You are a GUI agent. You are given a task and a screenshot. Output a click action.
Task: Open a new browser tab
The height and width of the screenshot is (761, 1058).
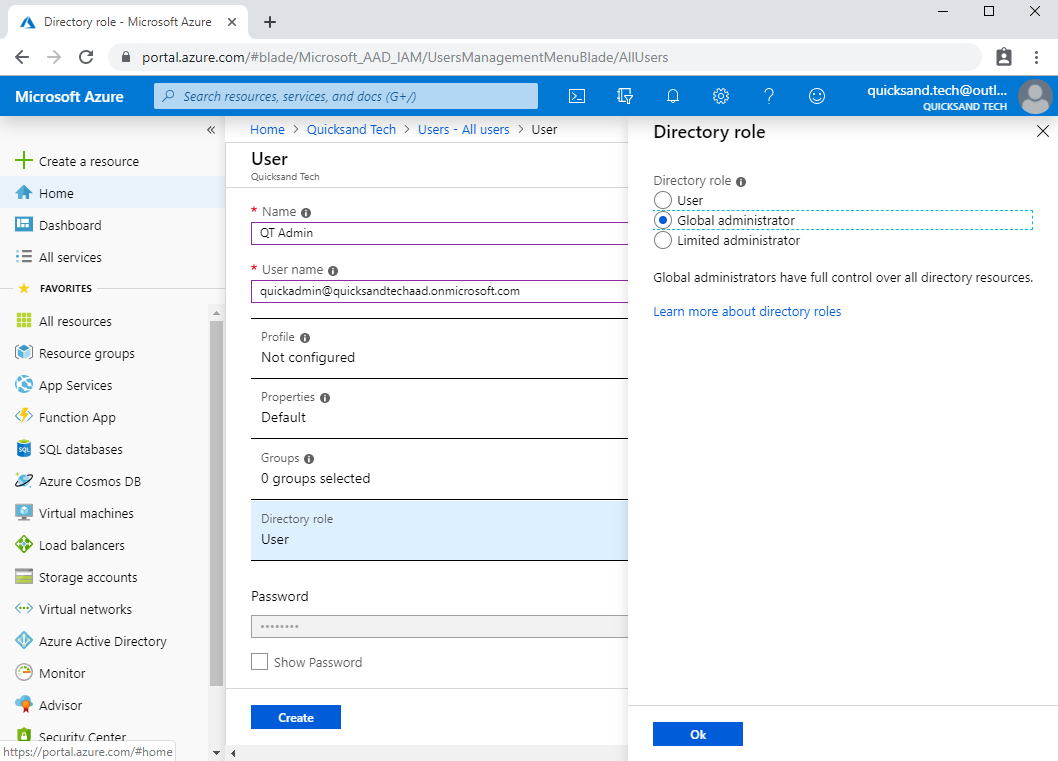[270, 22]
